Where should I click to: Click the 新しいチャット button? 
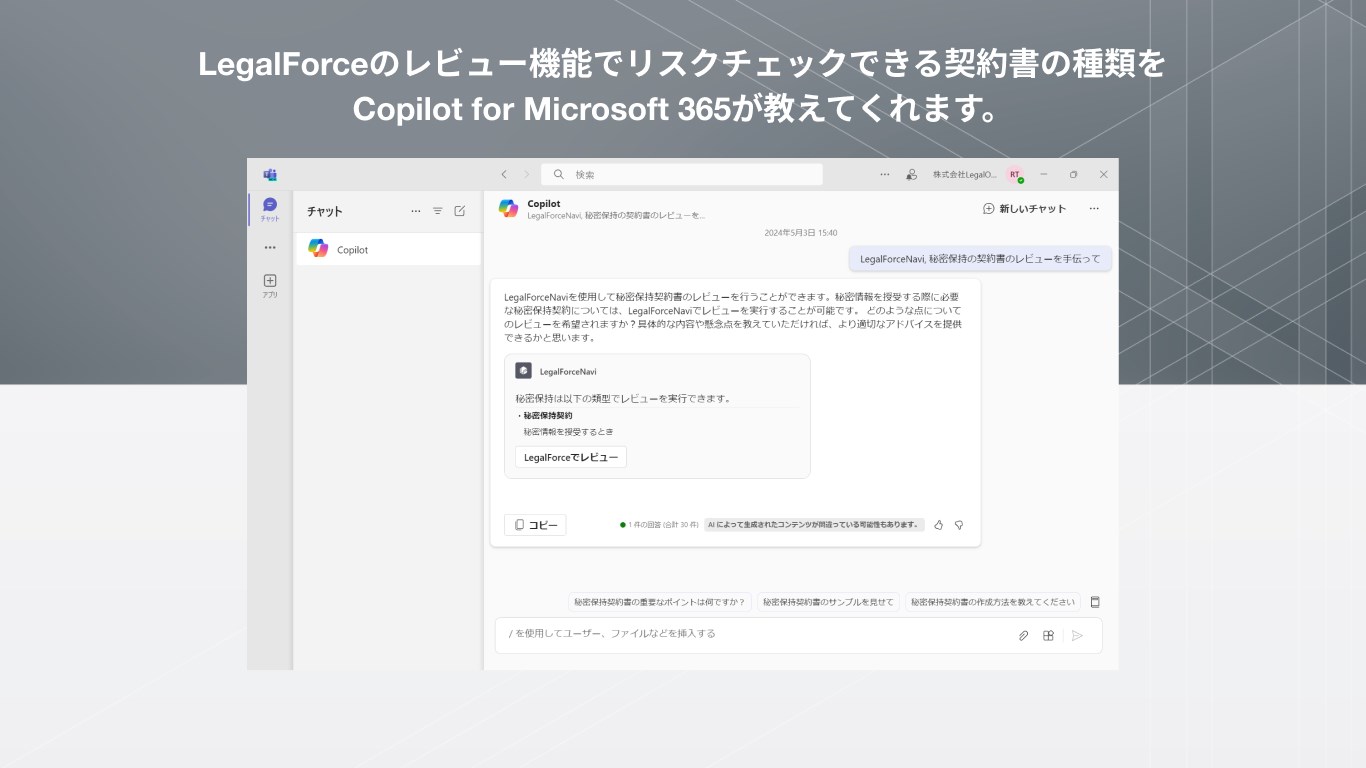coord(1025,209)
